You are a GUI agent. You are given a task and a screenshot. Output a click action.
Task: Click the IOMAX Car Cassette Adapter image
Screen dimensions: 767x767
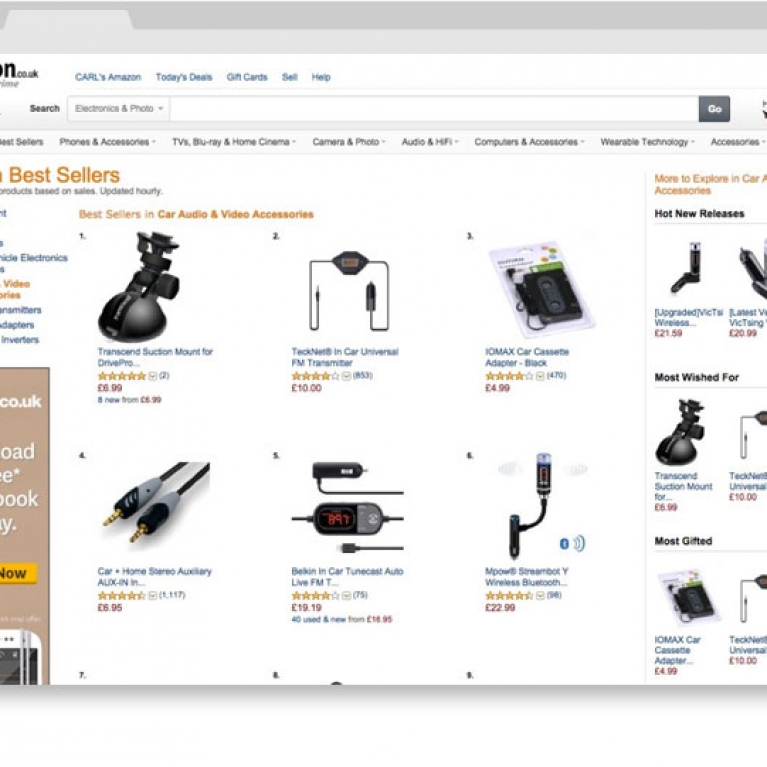coord(542,290)
